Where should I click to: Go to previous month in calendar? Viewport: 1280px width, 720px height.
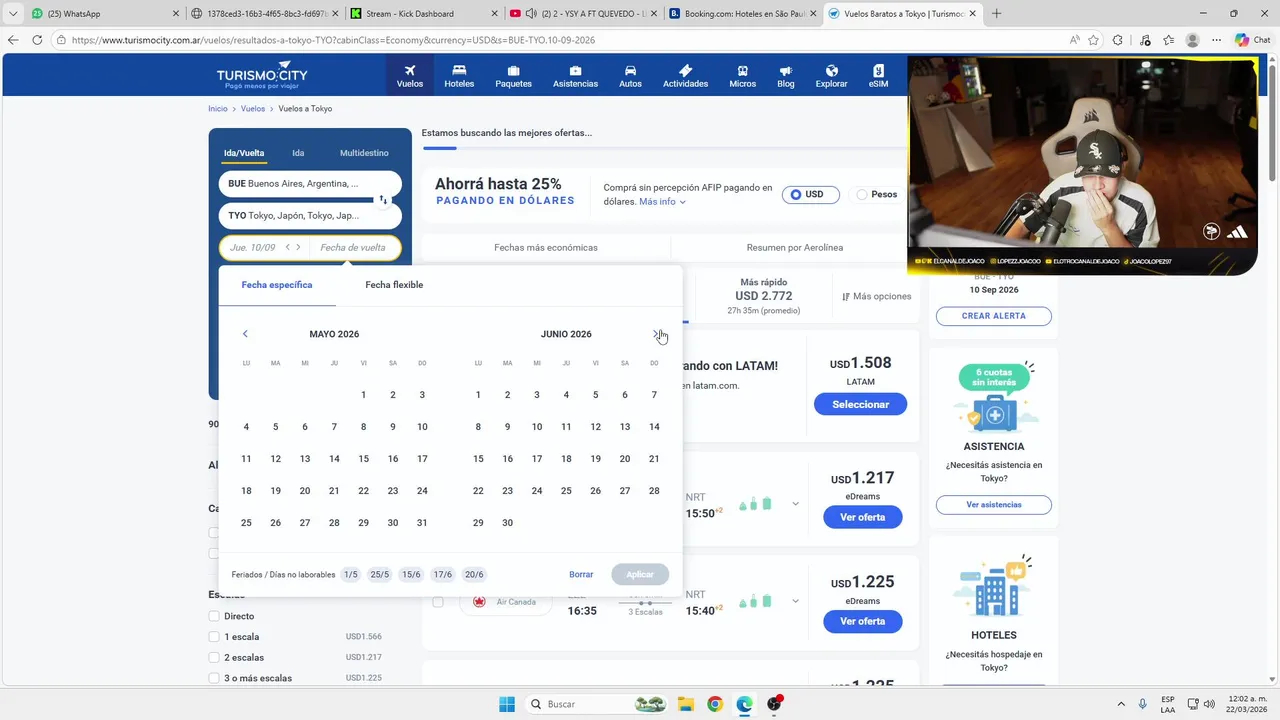245,334
